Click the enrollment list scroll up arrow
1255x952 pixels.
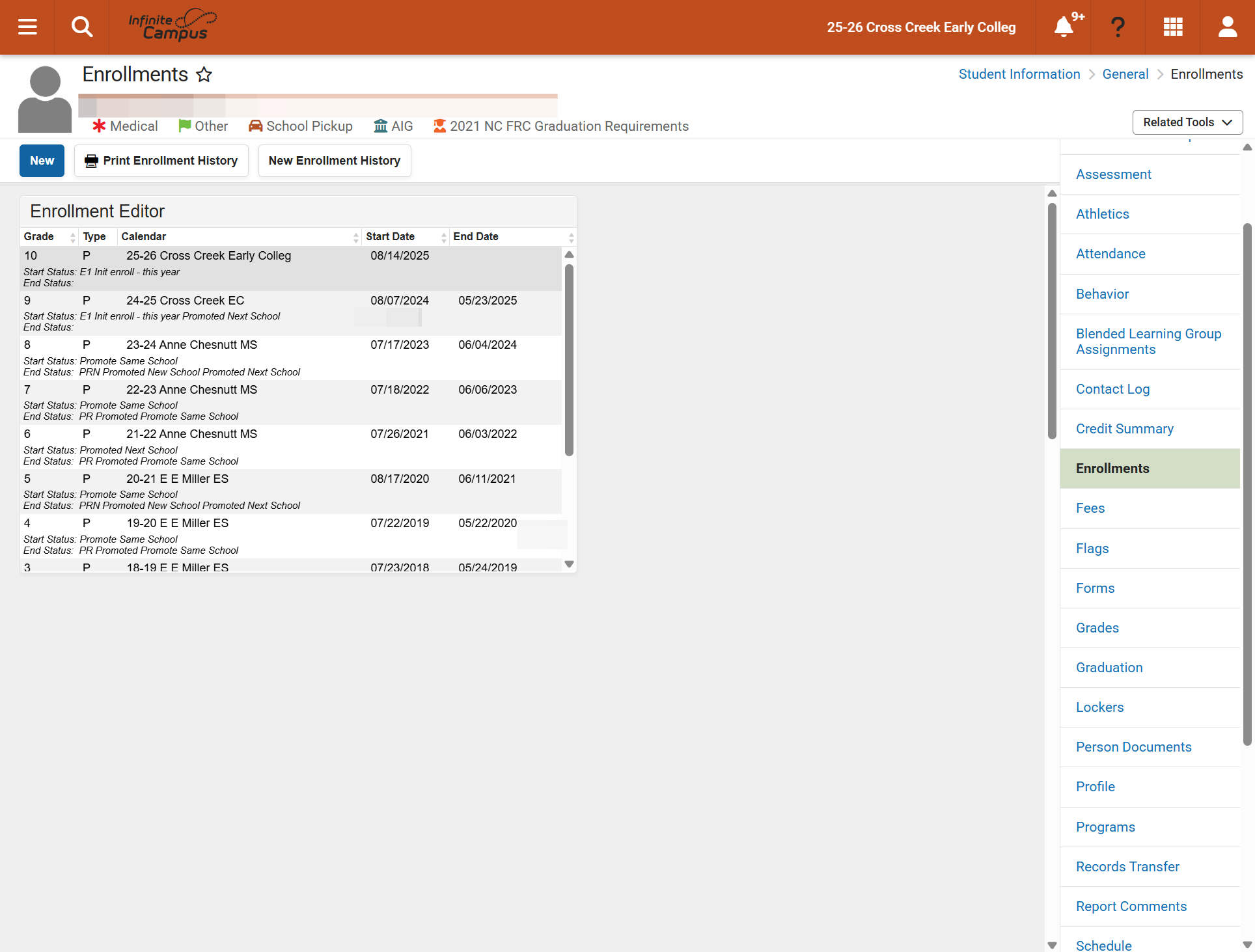coord(569,254)
